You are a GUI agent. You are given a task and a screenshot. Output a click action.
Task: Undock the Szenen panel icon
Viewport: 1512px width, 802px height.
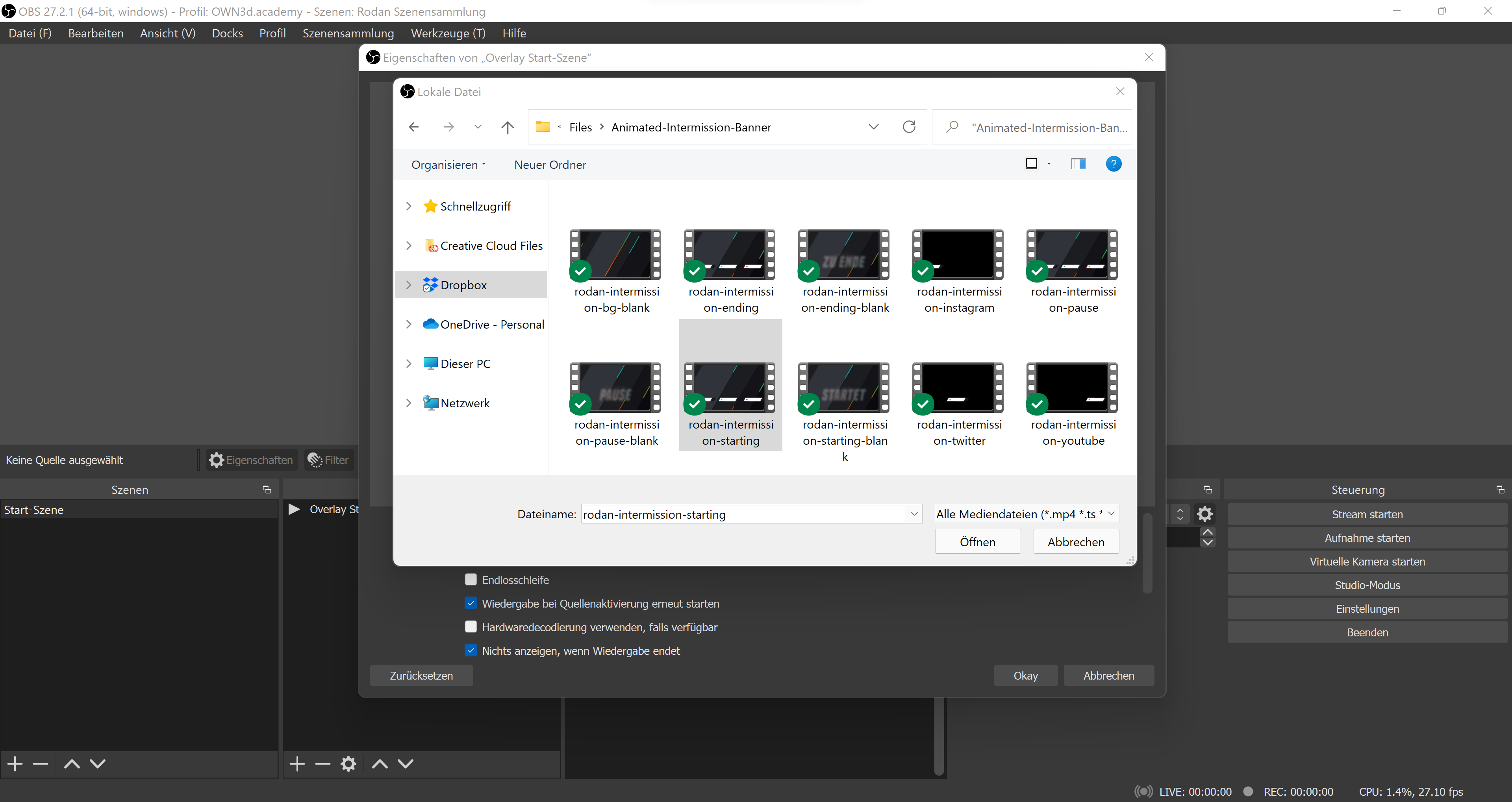tap(267, 489)
